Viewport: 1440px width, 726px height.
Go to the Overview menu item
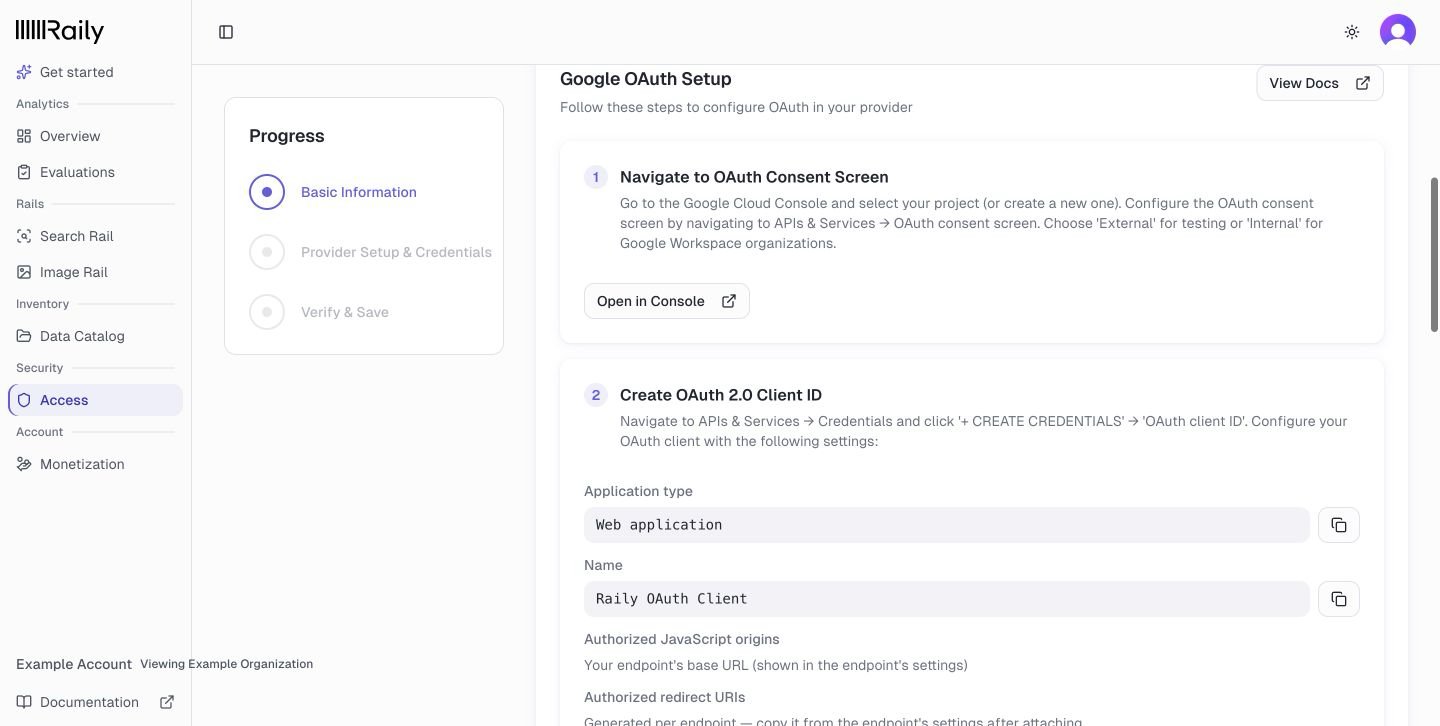pos(95,136)
